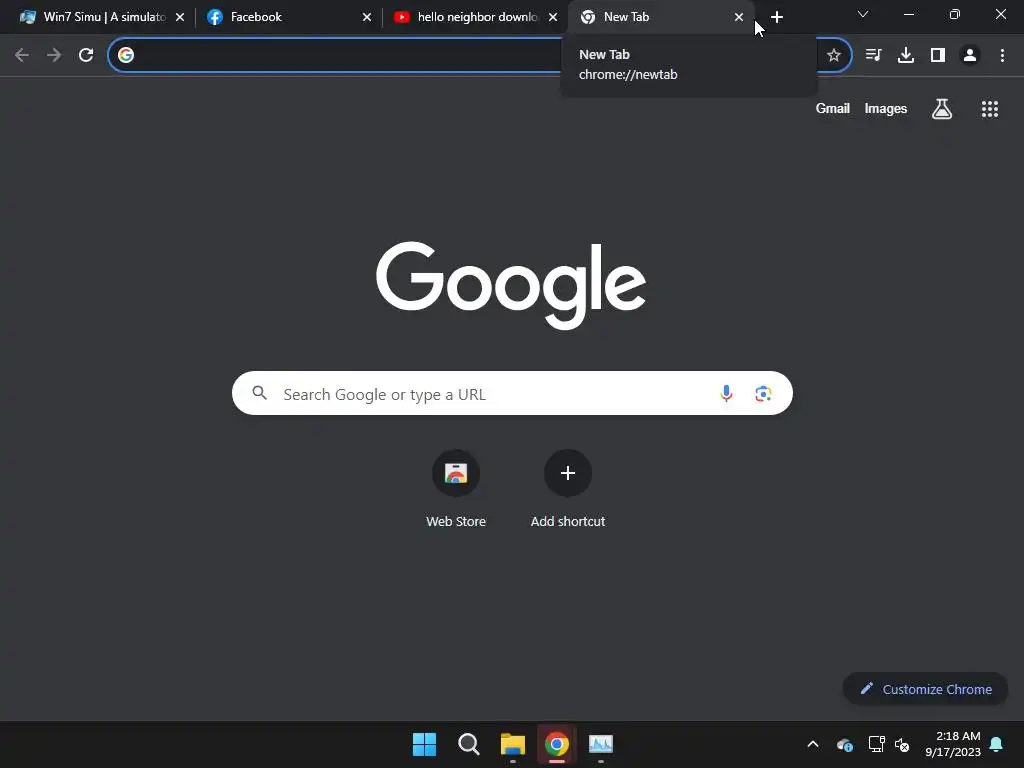Open the media controls icon
Viewport: 1024px width, 768px height.
click(873, 55)
